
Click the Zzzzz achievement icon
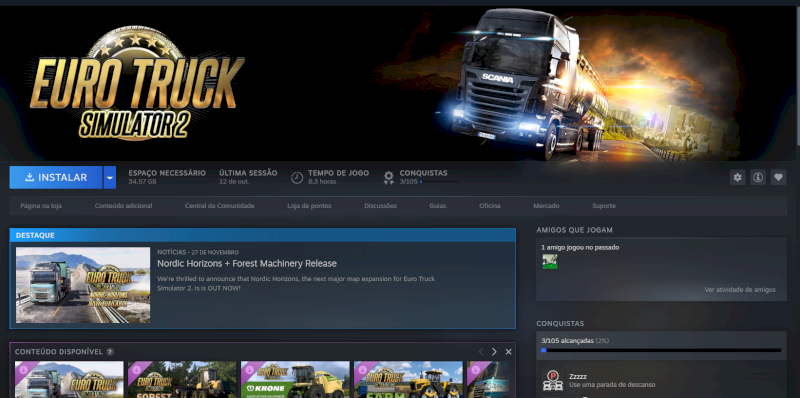pyautogui.click(x=553, y=381)
